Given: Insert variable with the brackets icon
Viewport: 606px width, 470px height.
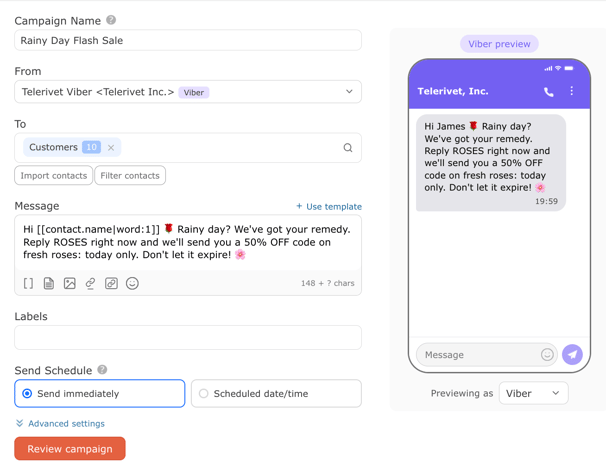Looking at the screenshot, I should pyautogui.click(x=28, y=283).
